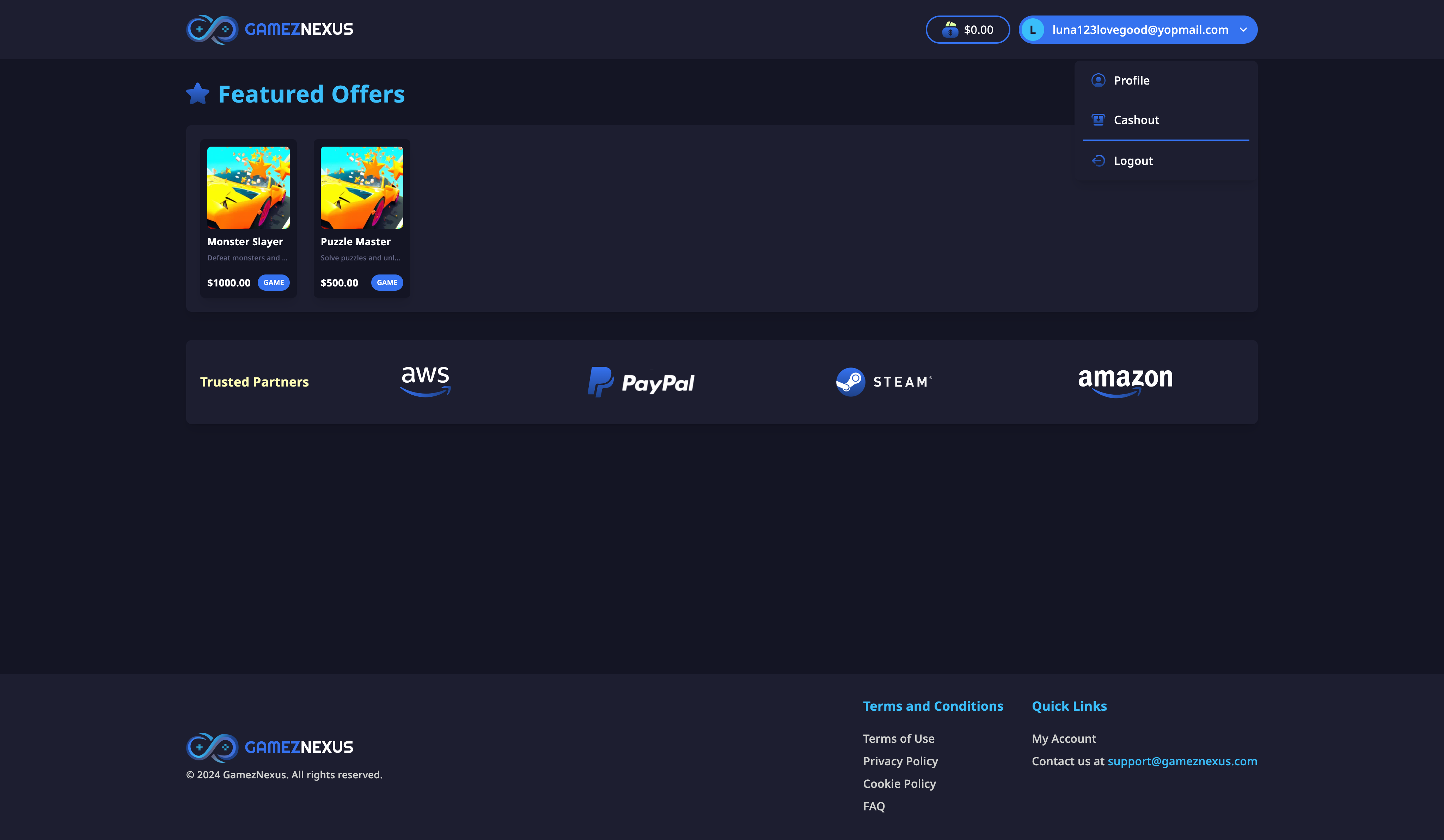Click the 2024 copyright notice text

(284, 775)
